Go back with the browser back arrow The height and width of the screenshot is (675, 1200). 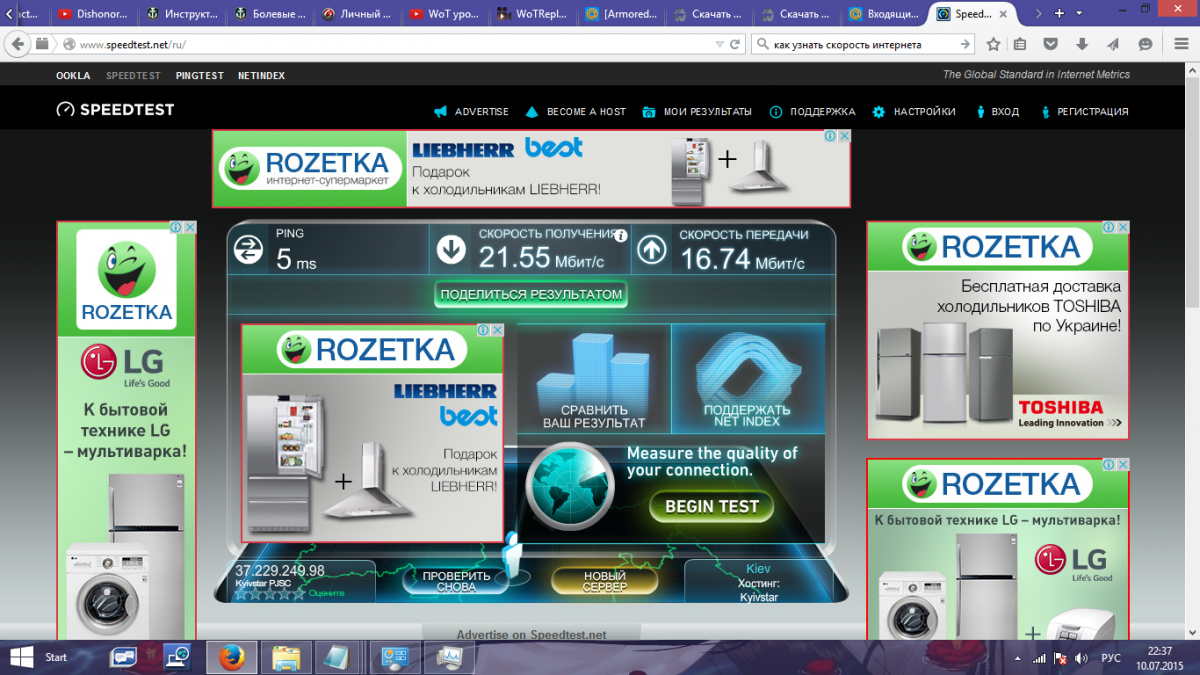point(17,45)
